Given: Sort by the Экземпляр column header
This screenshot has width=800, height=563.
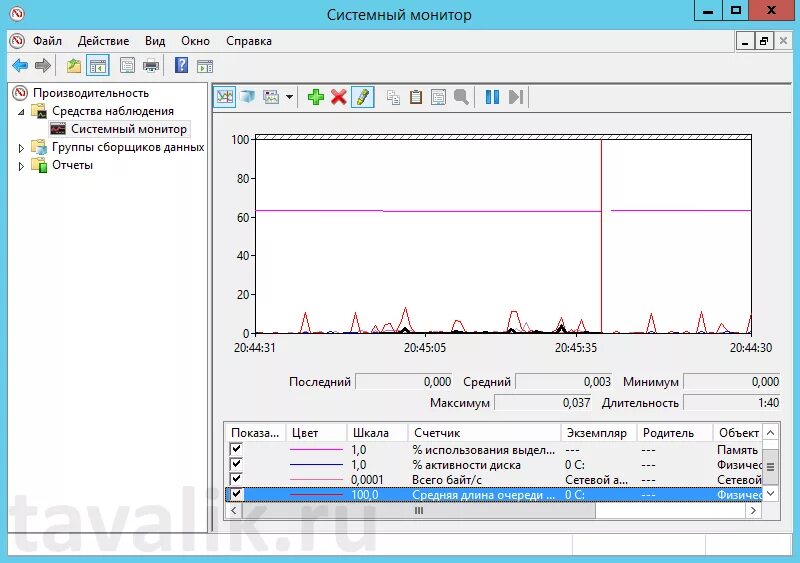Looking at the screenshot, I should (598, 433).
